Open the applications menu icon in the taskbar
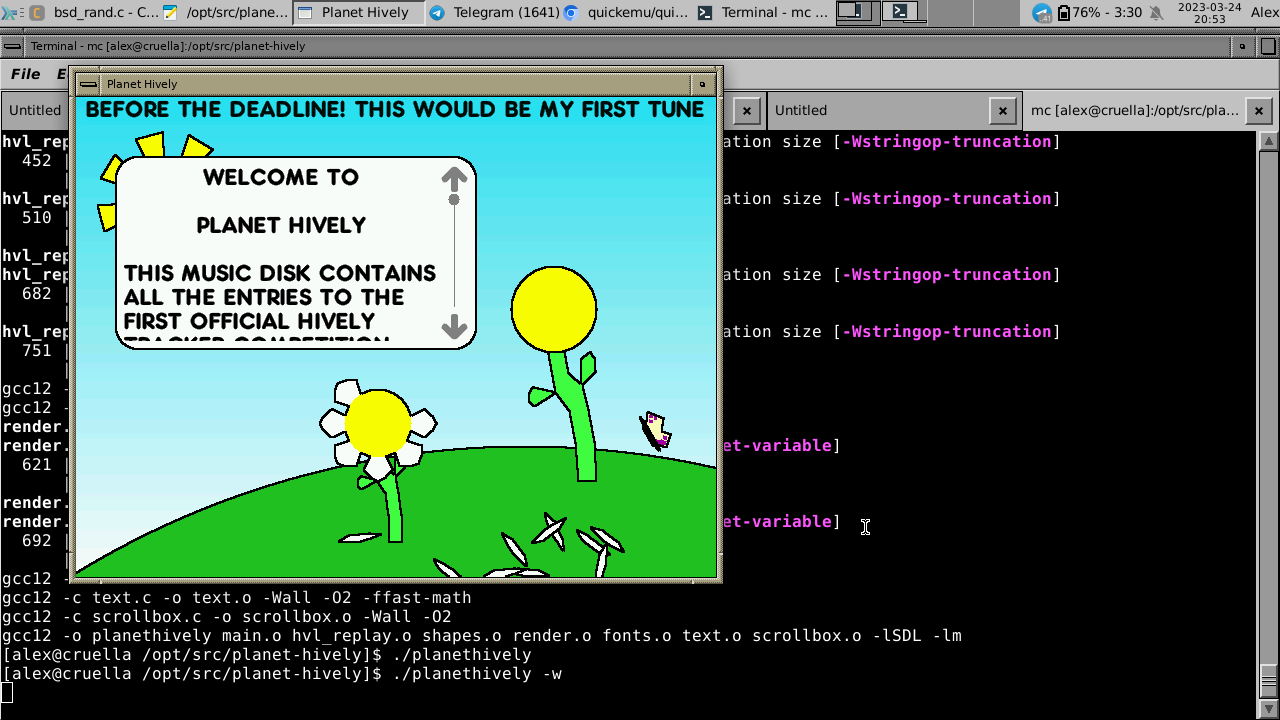The height and width of the screenshot is (720, 1280). coord(10,12)
